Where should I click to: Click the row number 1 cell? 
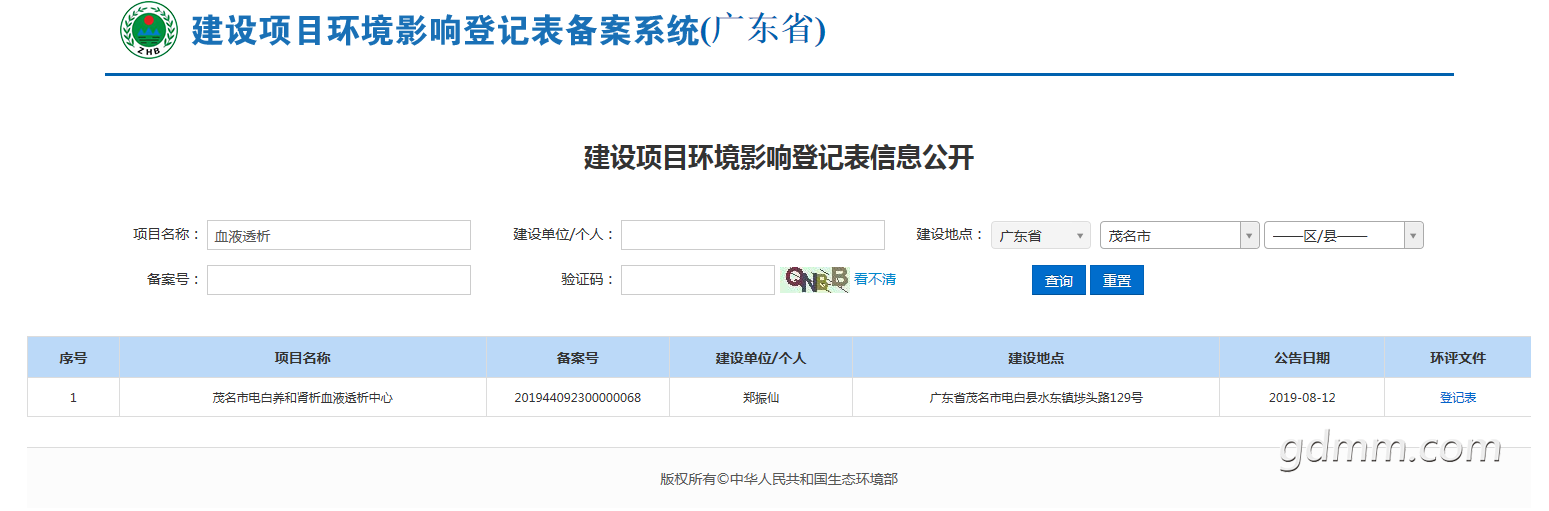coord(73,397)
